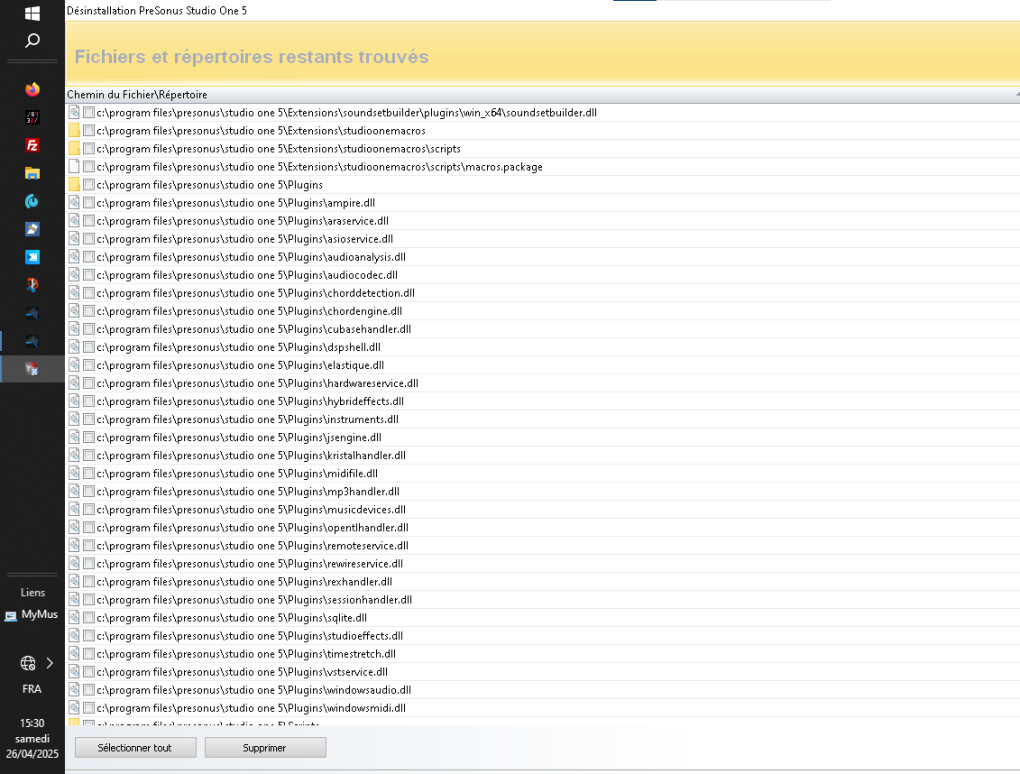This screenshot has height=774, width=1020.
Task: Open the network globe status icon
Action: click(x=28, y=663)
